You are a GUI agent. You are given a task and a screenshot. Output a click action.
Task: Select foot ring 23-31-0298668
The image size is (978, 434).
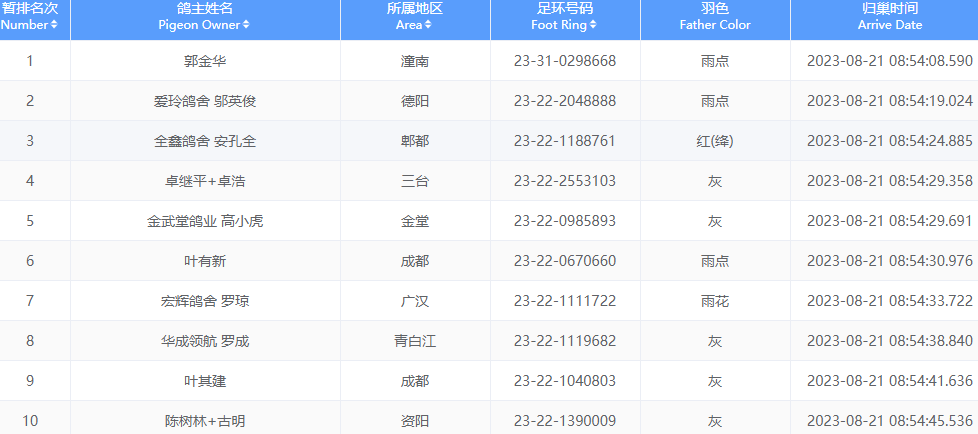(x=565, y=61)
